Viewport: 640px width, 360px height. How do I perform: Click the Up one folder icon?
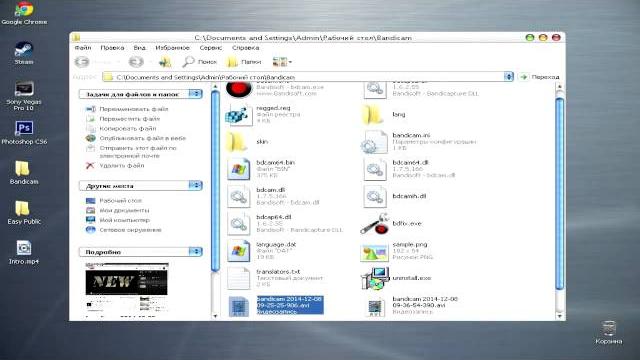pos(165,62)
